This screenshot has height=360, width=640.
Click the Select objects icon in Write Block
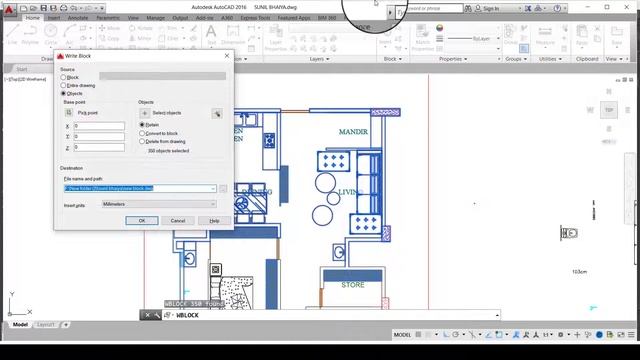tap(144, 113)
